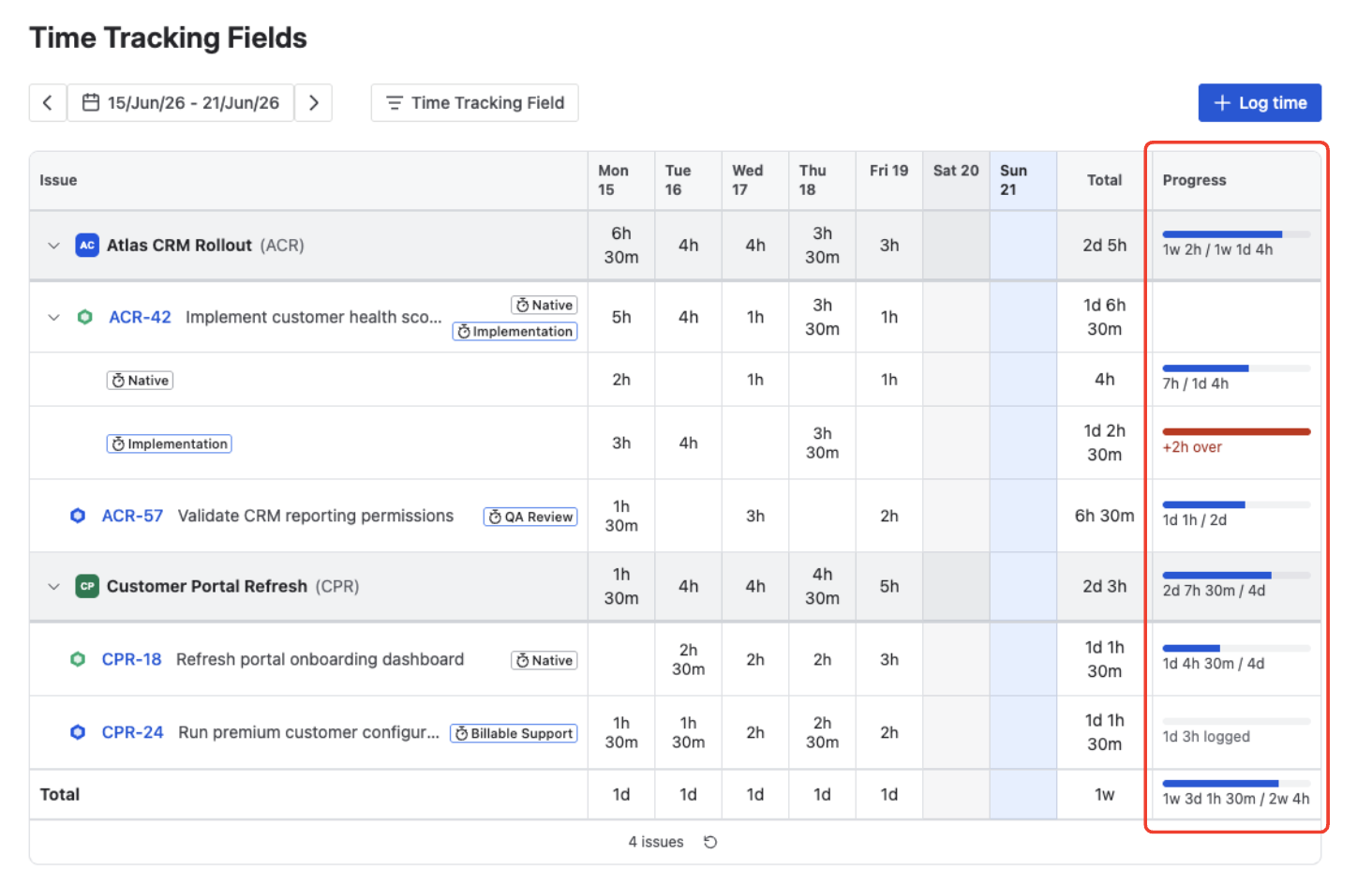Click the Implementation sub-row field label
The image size is (1372, 886).
tap(170, 444)
